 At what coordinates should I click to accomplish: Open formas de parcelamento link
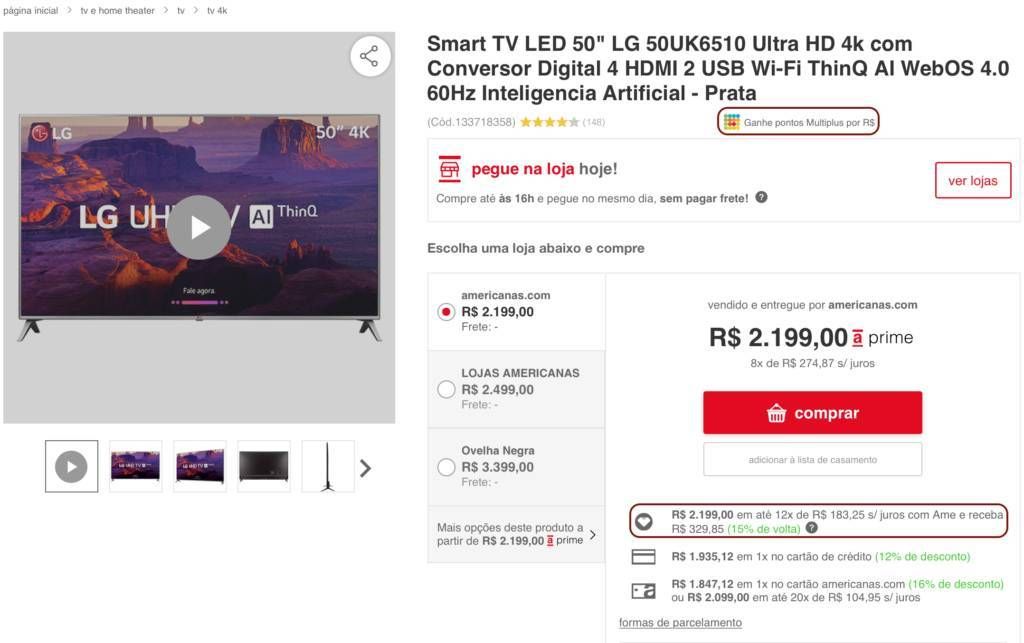tap(680, 623)
